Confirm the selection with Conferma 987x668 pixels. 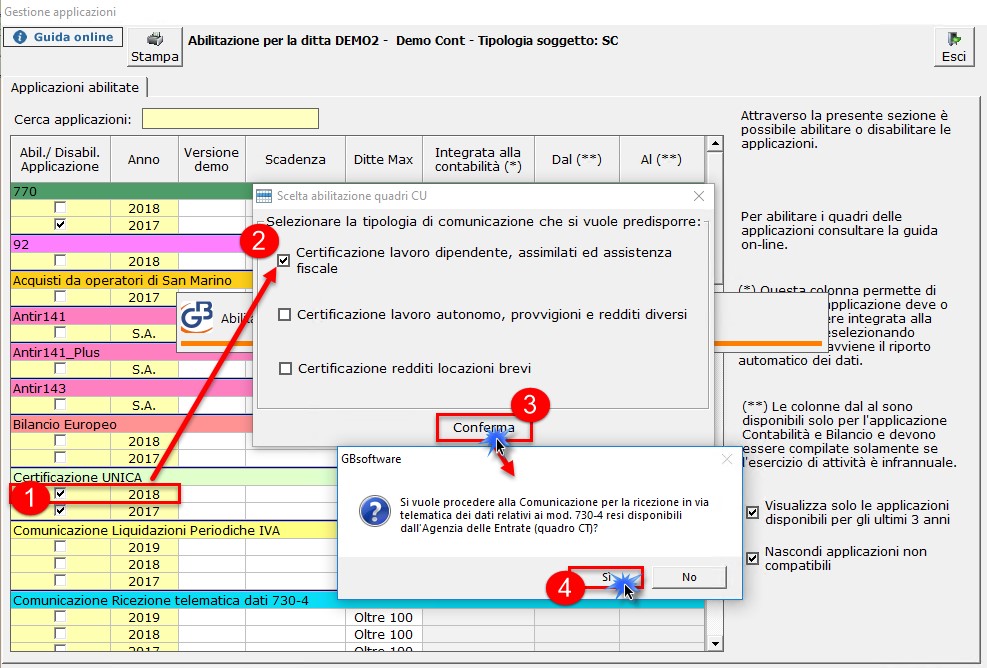pos(483,427)
